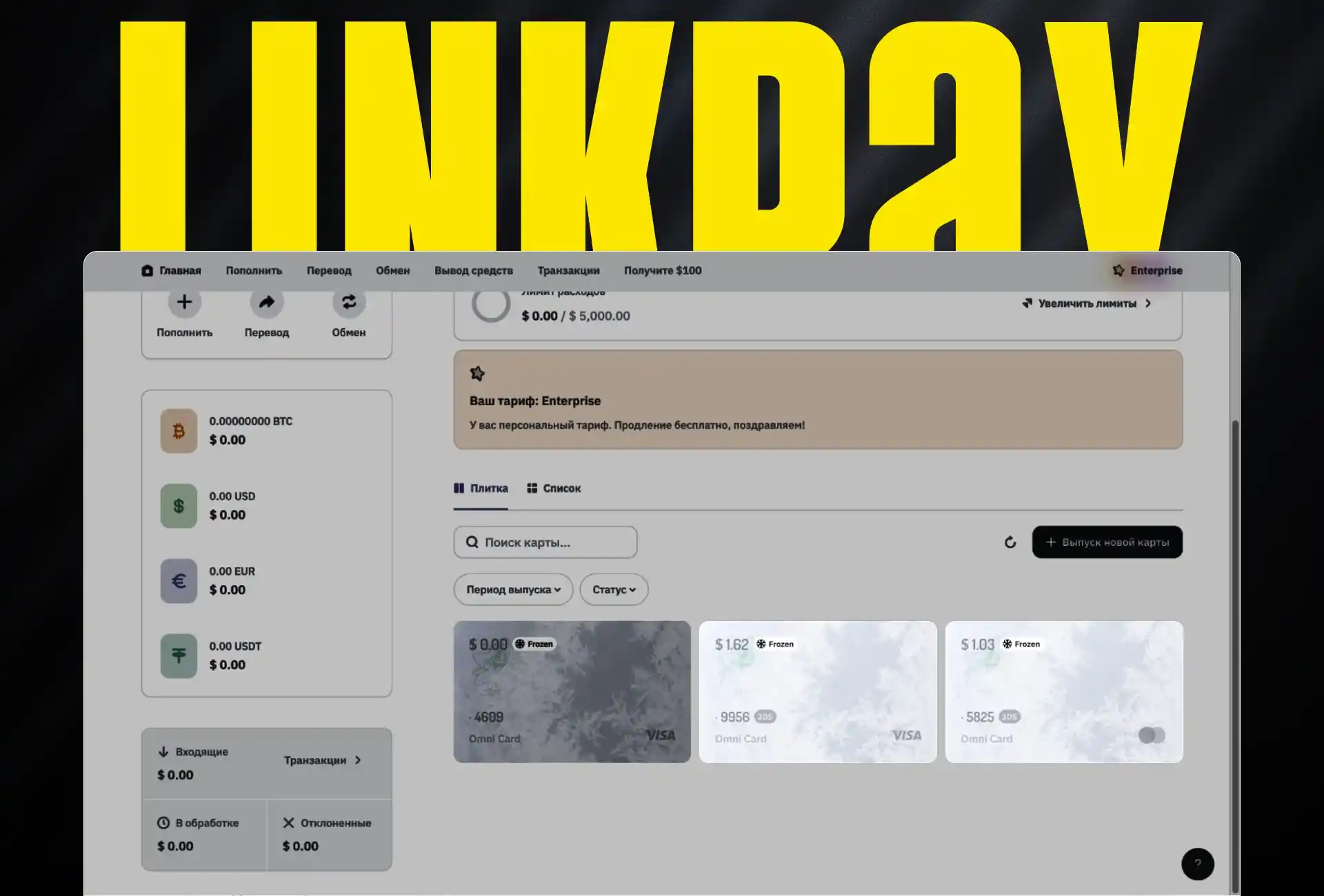Open the Получите $100 offer
The height and width of the screenshot is (896, 1324).
coord(663,270)
